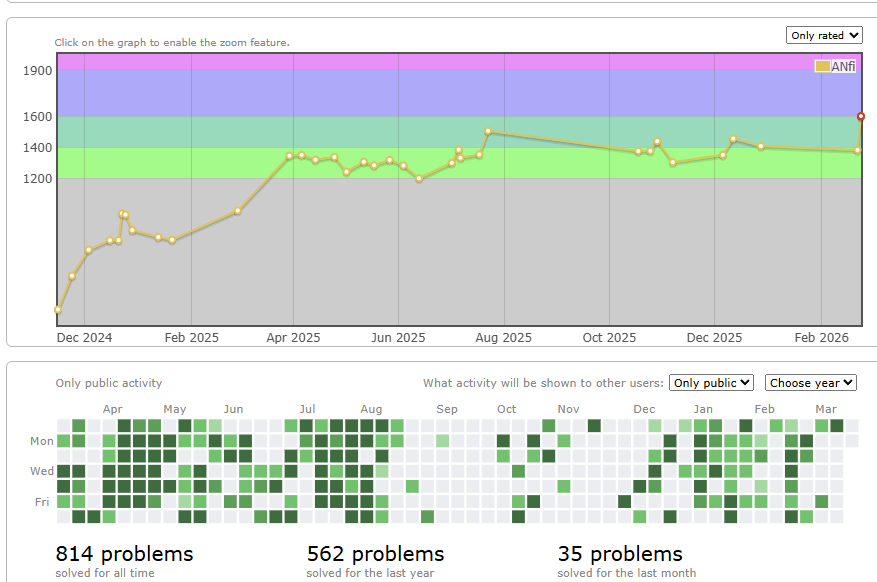
Task: Click the "Nov" month label on activity heatmap
Action: (x=568, y=409)
